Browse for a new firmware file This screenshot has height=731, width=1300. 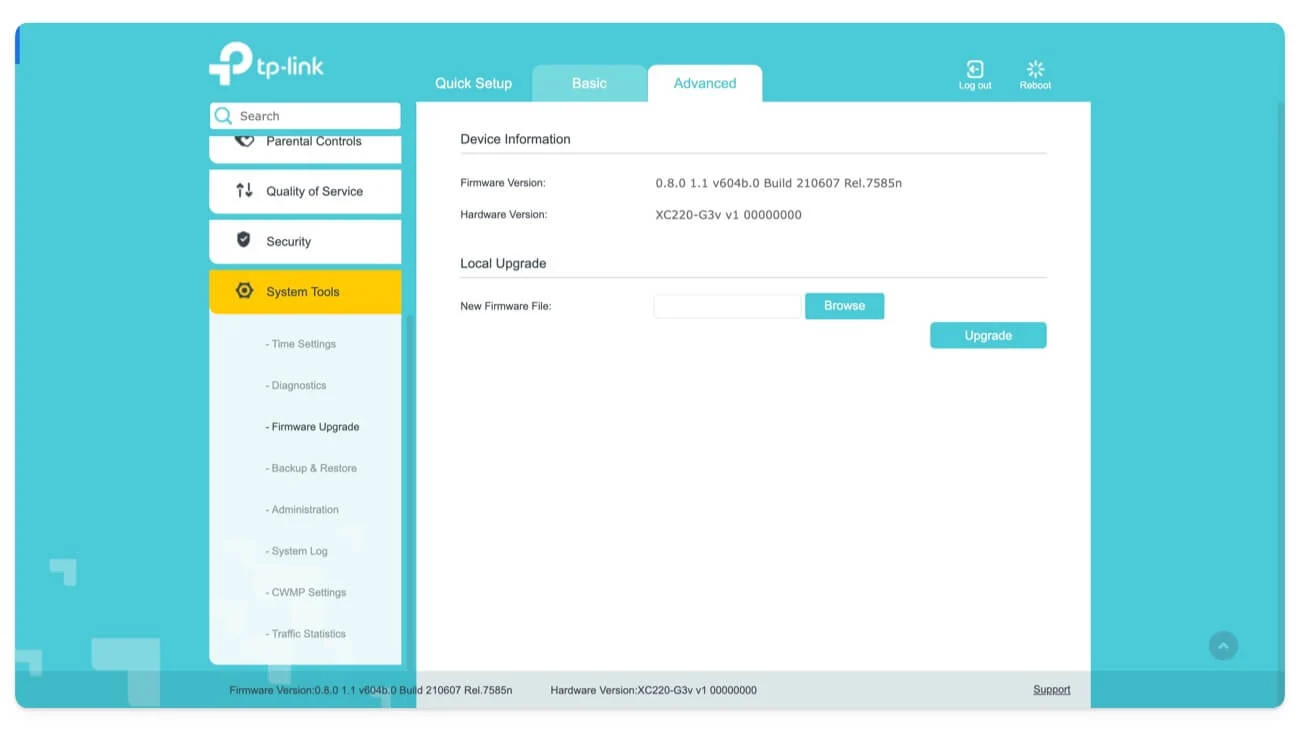coord(844,306)
